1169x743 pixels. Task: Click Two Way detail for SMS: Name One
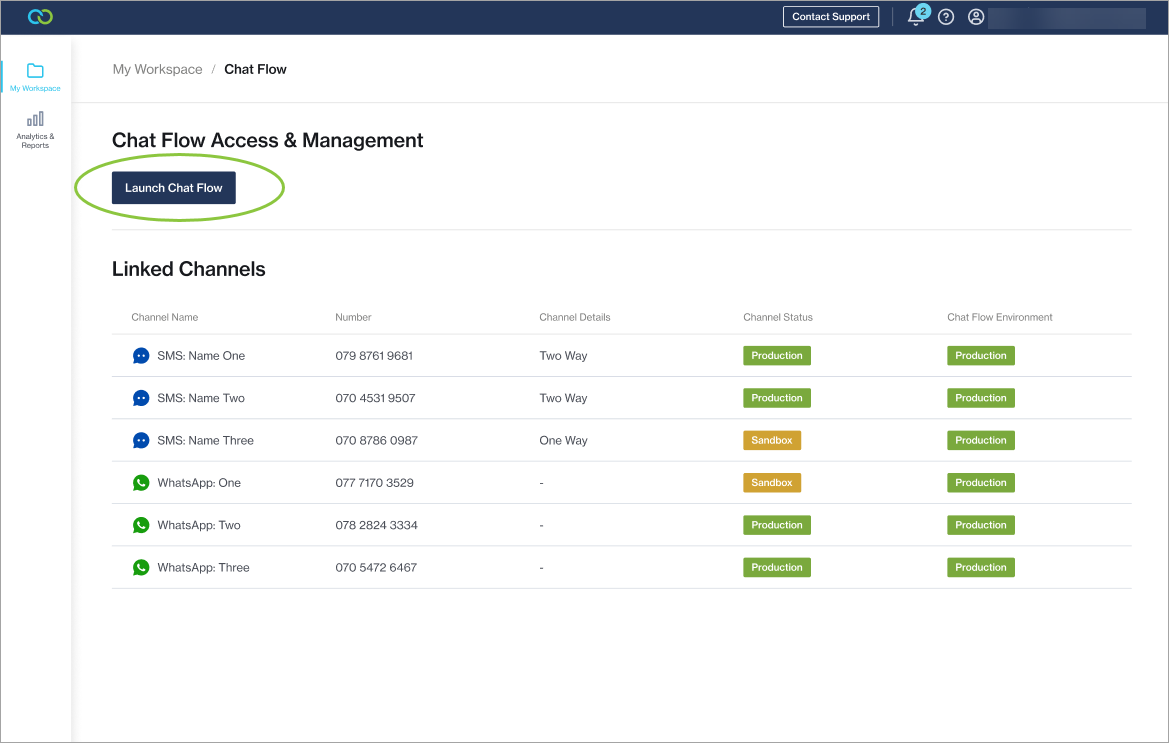(564, 356)
